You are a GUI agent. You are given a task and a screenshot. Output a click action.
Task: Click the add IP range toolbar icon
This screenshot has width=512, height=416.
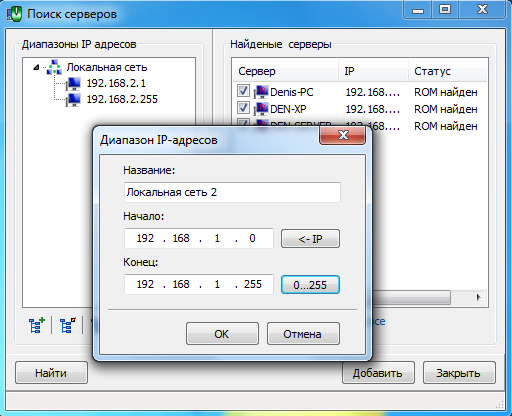pyautogui.click(x=37, y=325)
